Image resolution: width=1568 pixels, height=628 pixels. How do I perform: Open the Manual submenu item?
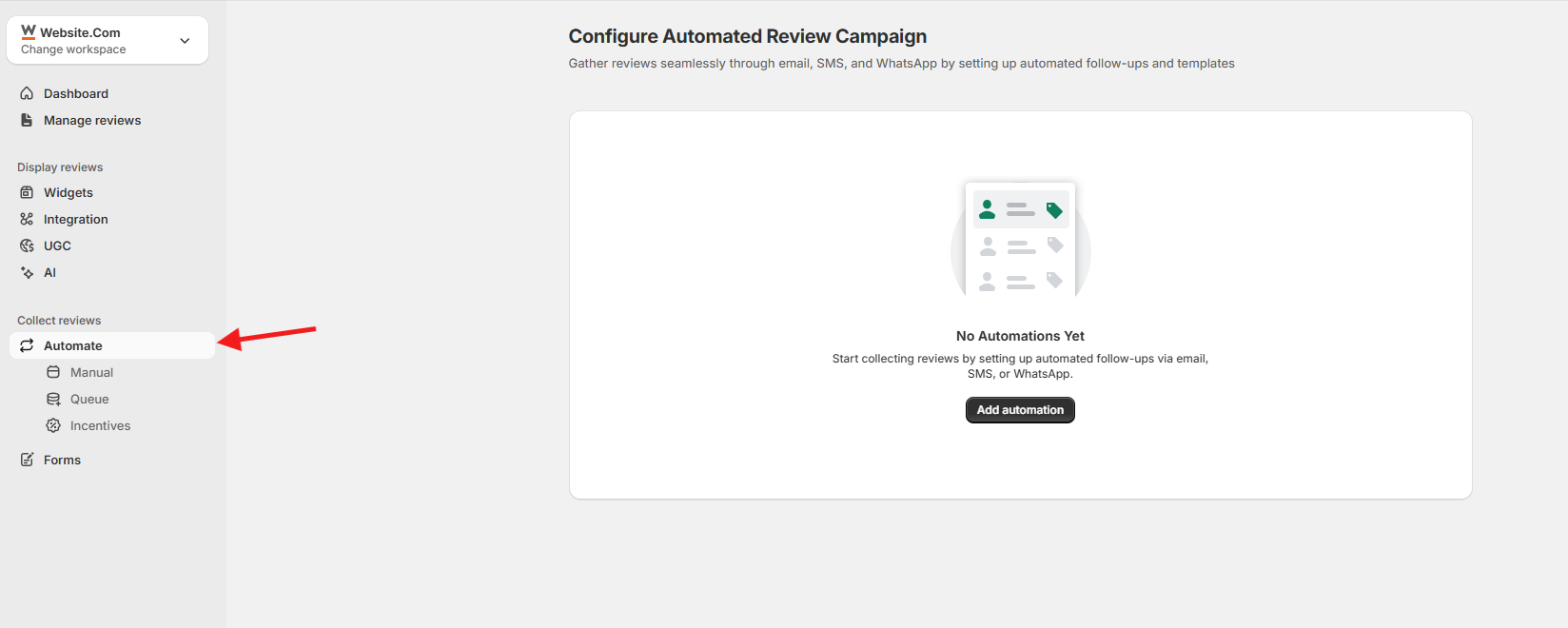click(91, 372)
